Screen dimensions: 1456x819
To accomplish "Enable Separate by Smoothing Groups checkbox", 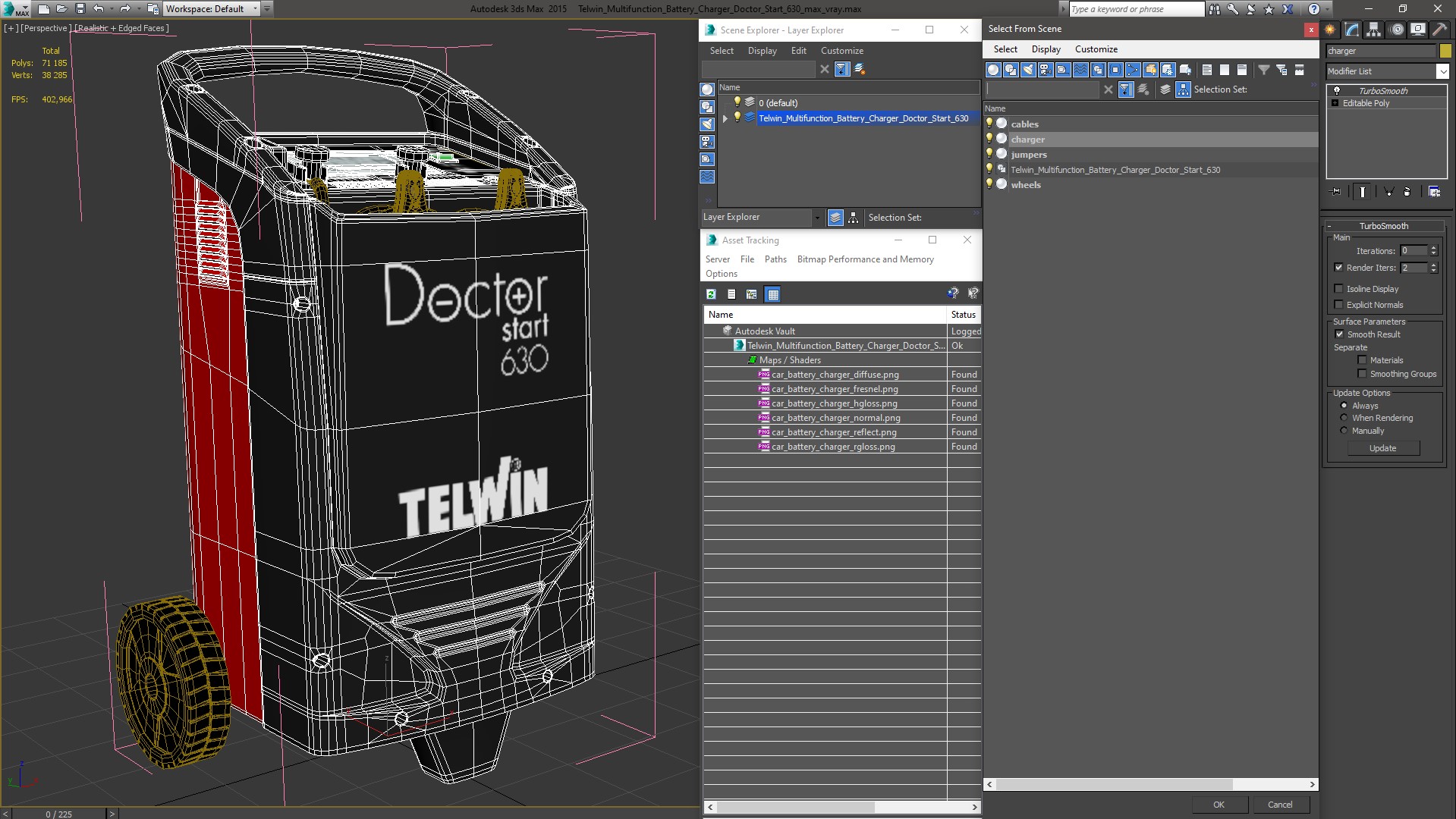I will pos(1362,374).
